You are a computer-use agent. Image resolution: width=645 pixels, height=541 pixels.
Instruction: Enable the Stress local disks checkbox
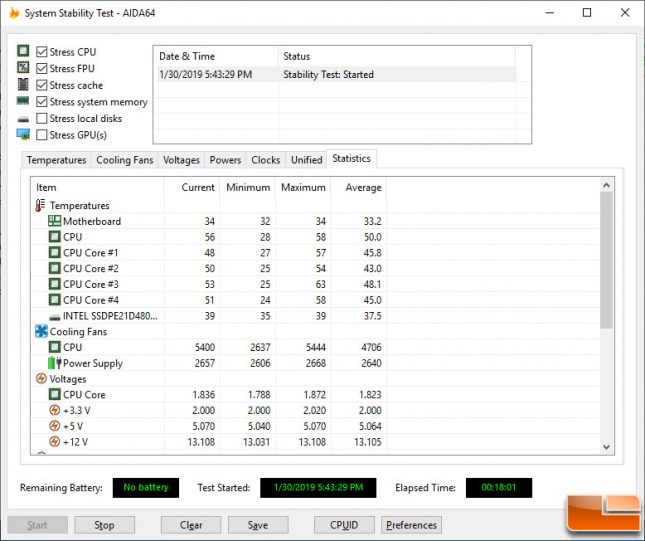(42, 118)
